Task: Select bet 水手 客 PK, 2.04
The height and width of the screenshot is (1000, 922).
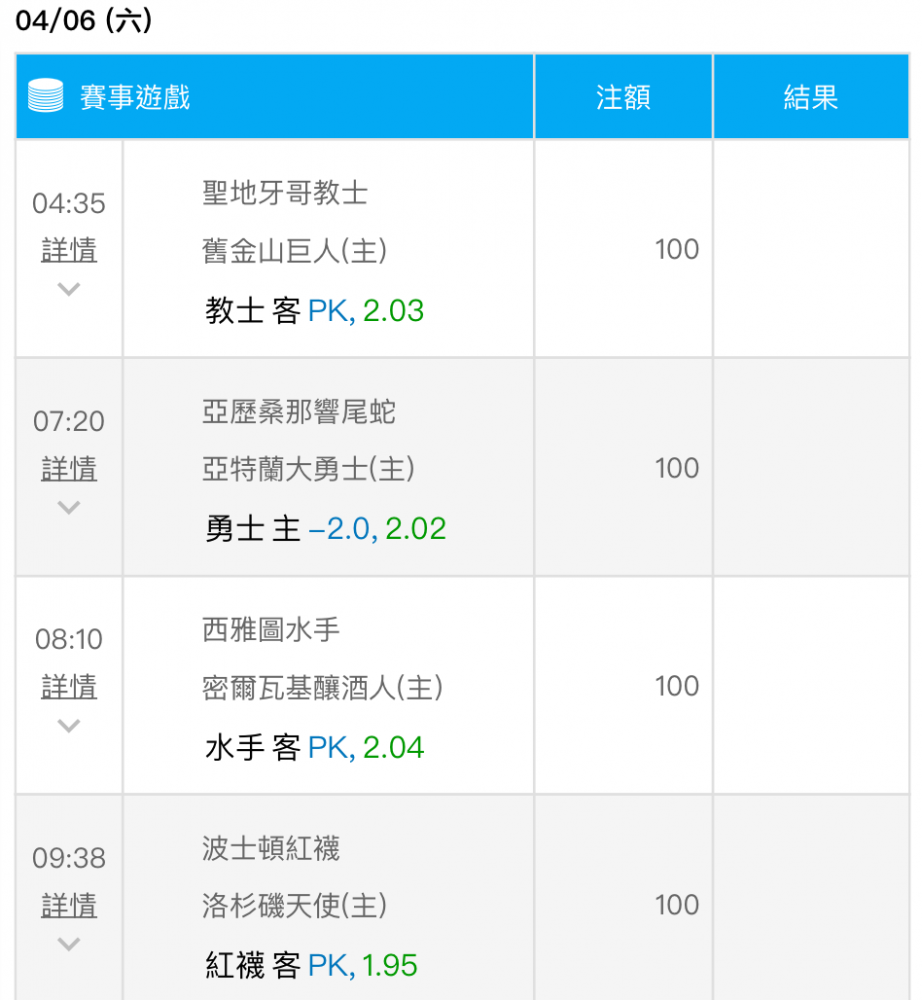Action: [x=314, y=747]
